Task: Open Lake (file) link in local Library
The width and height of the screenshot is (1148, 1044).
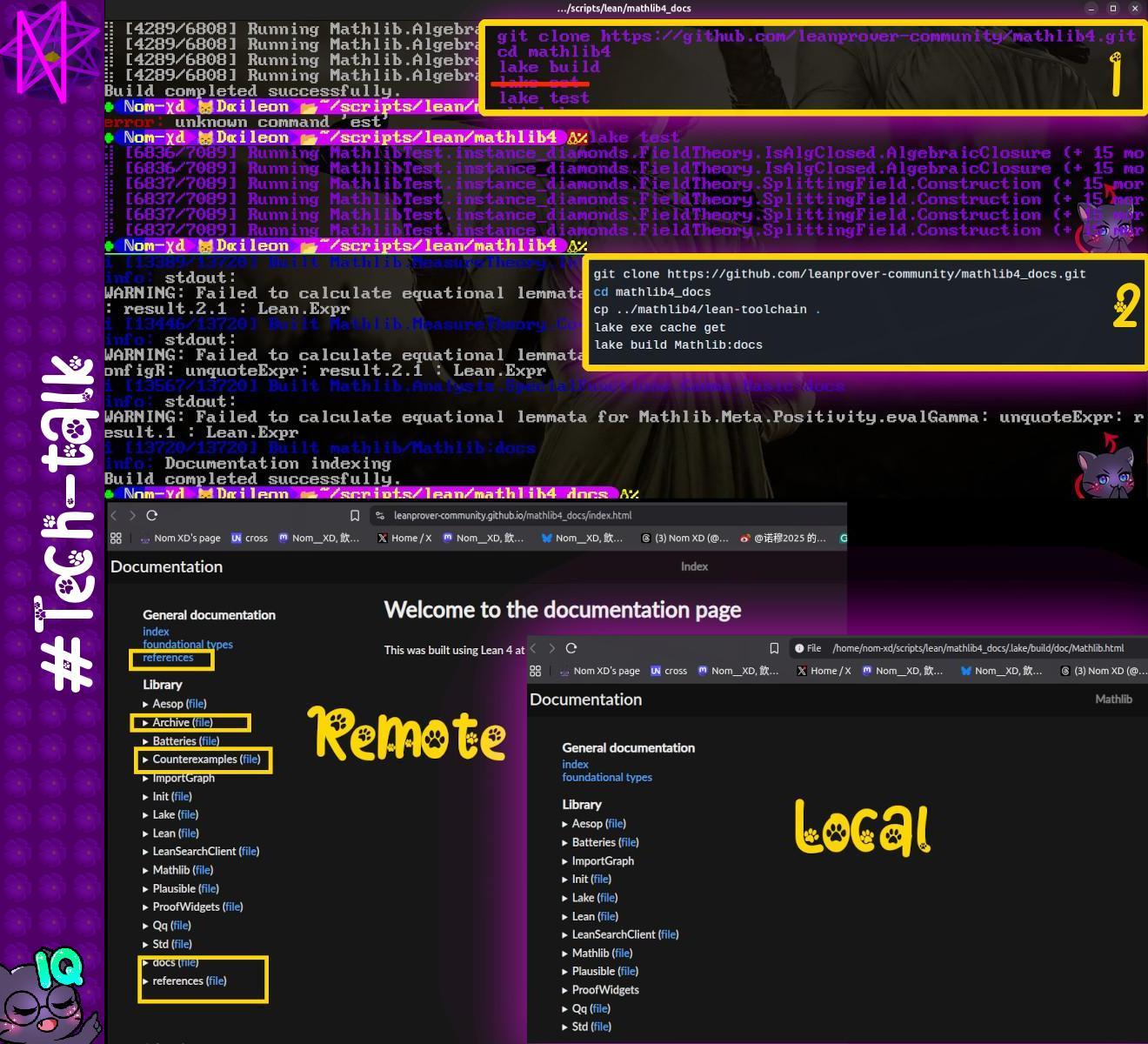Action: point(607,898)
